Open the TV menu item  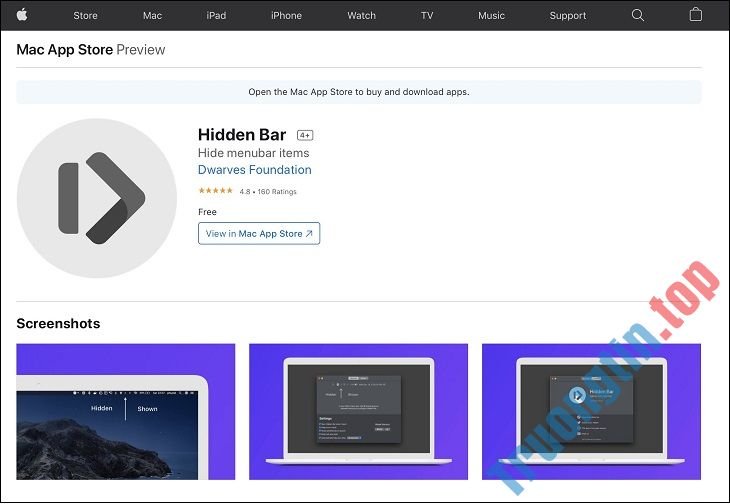[x=427, y=15]
